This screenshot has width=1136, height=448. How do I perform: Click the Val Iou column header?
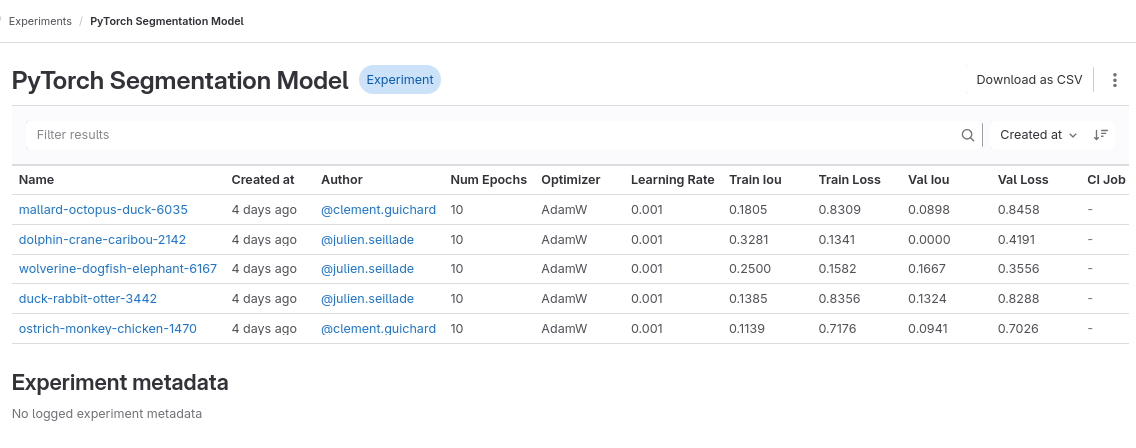point(929,180)
